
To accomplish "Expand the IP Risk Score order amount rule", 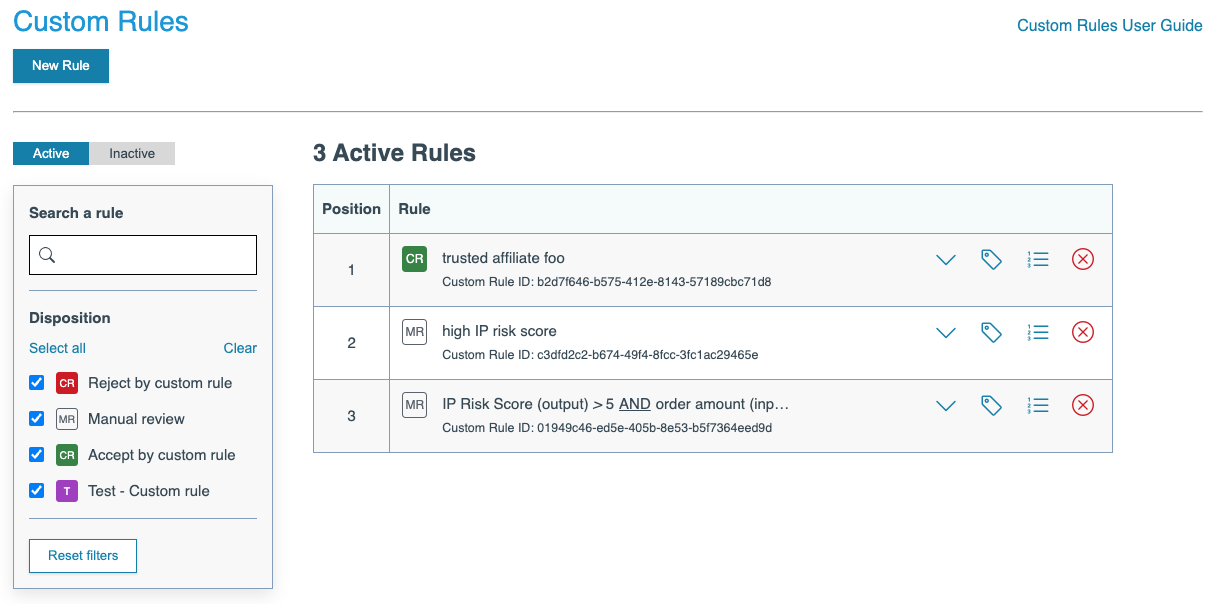I will coord(946,406).
